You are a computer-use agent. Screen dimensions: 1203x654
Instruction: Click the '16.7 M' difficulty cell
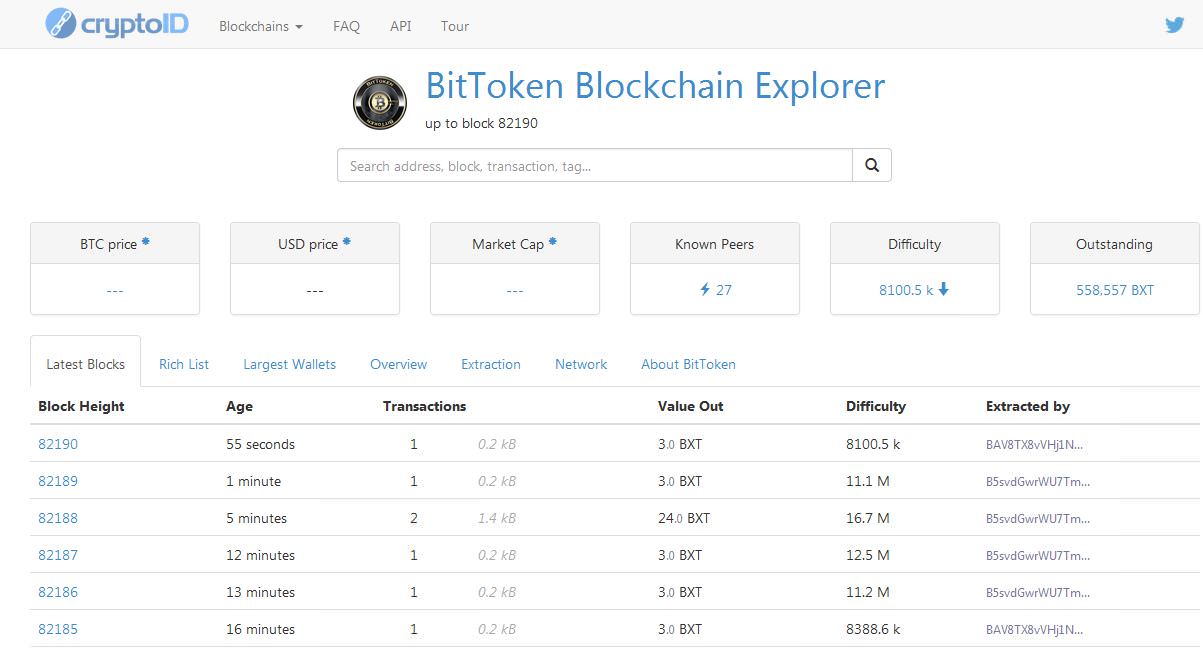coord(868,518)
